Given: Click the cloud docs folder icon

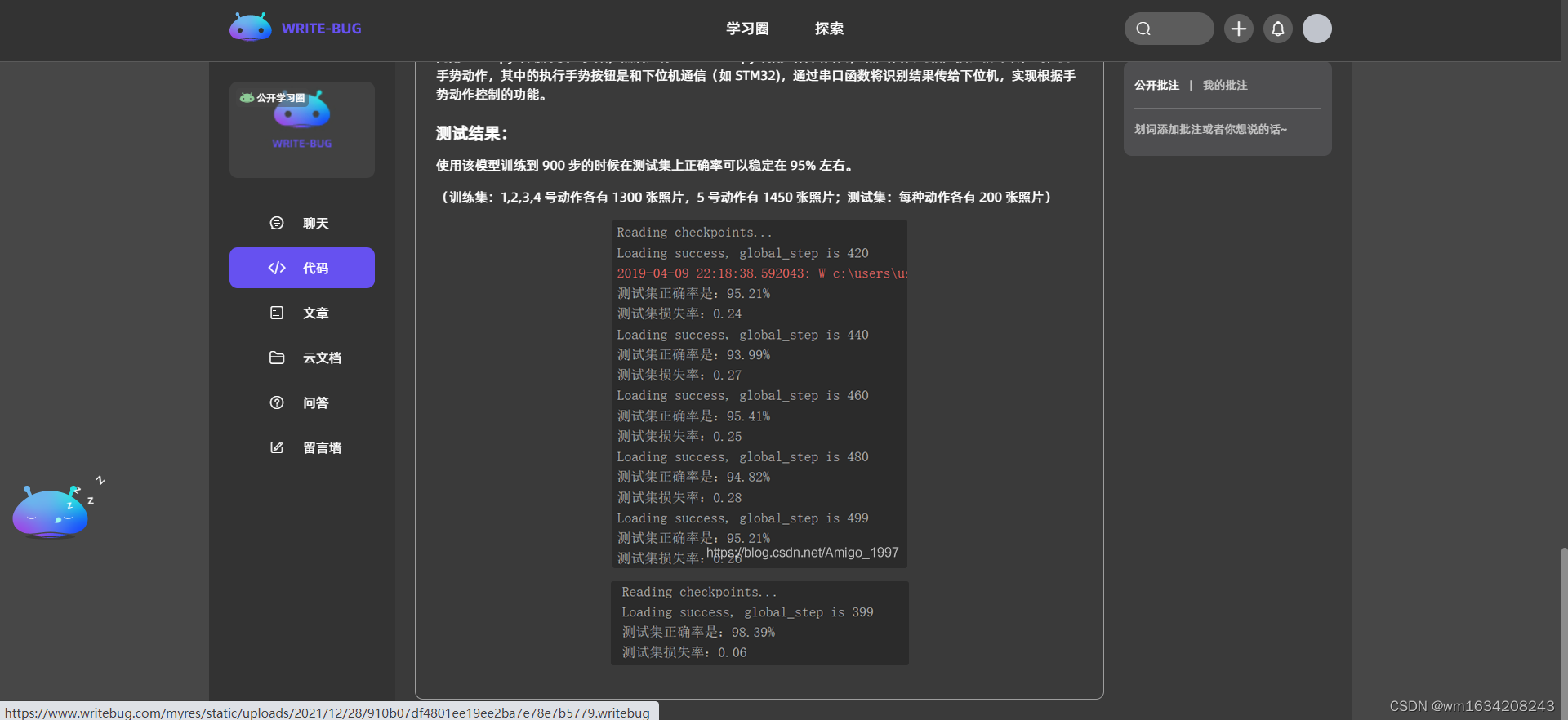Looking at the screenshot, I should point(277,358).
